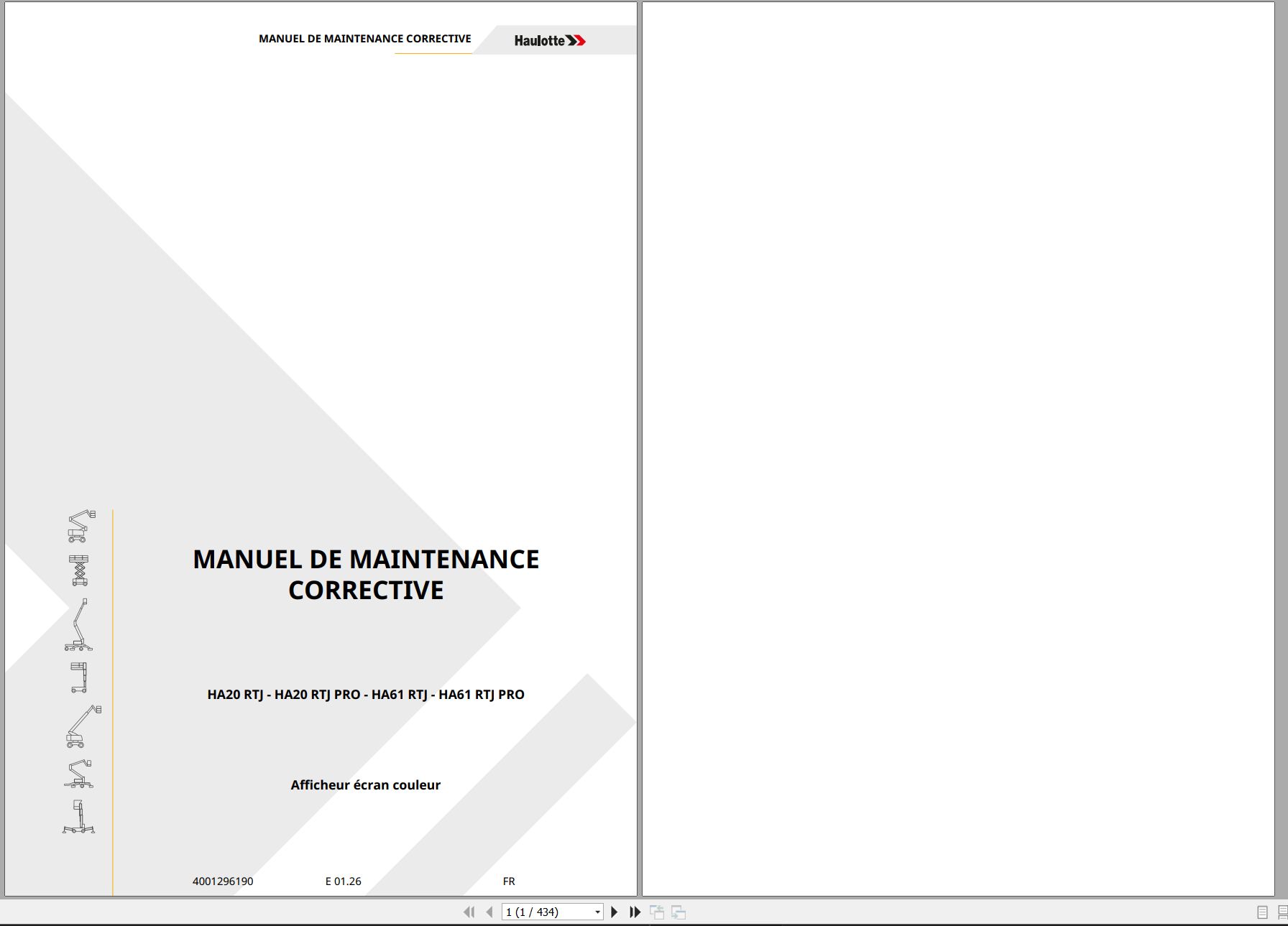Viewport: 1288px width, 926px height.
Task: Open the page number dropdown arrow
Action: [597, 912]
